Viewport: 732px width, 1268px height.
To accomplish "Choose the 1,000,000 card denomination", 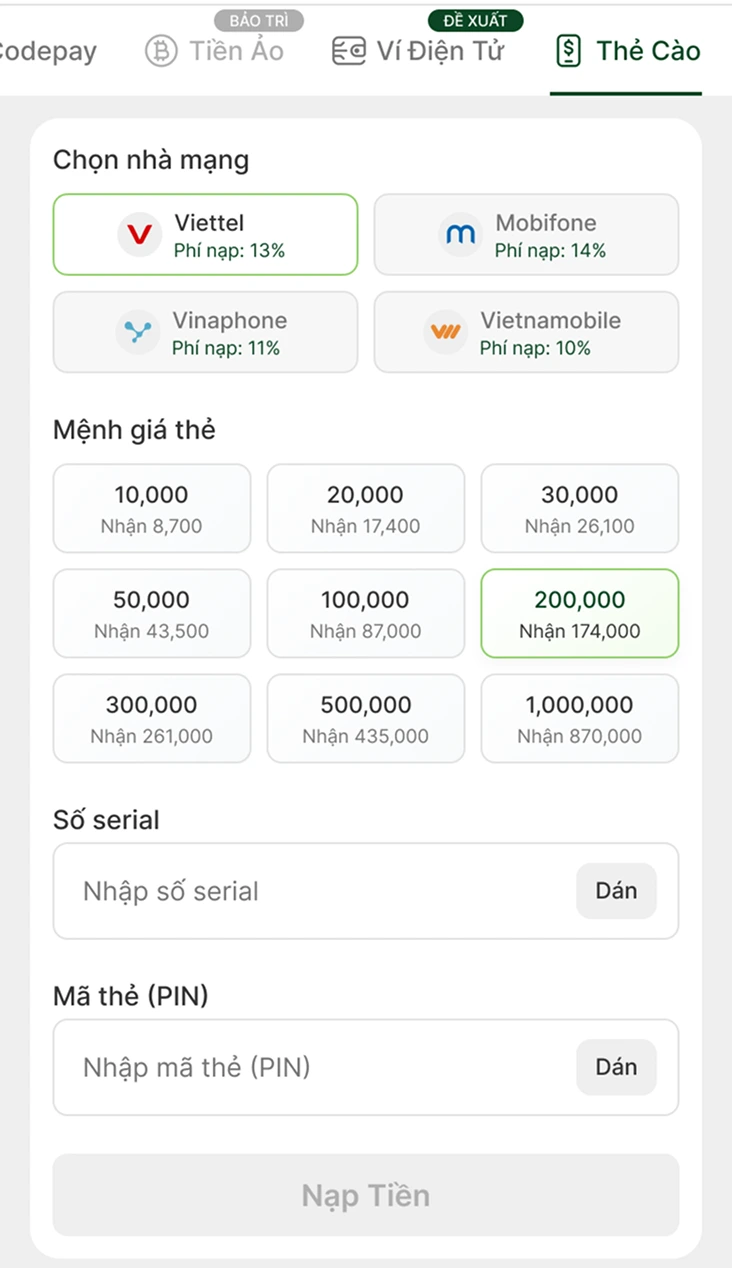I will point(579,718).
